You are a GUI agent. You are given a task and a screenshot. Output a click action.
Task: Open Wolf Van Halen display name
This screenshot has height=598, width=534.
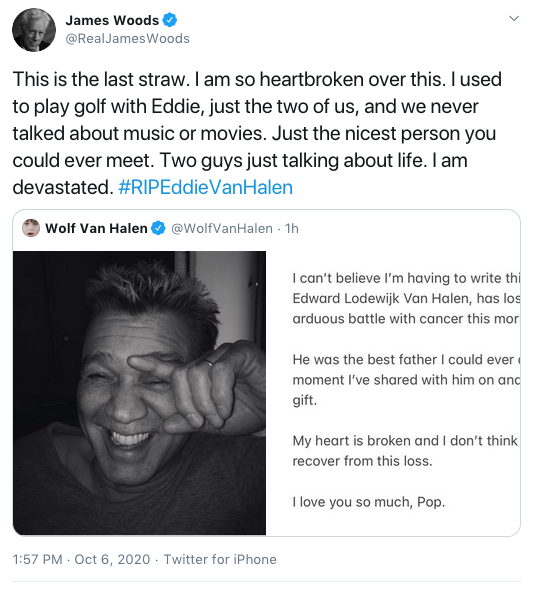coord(96,228)
